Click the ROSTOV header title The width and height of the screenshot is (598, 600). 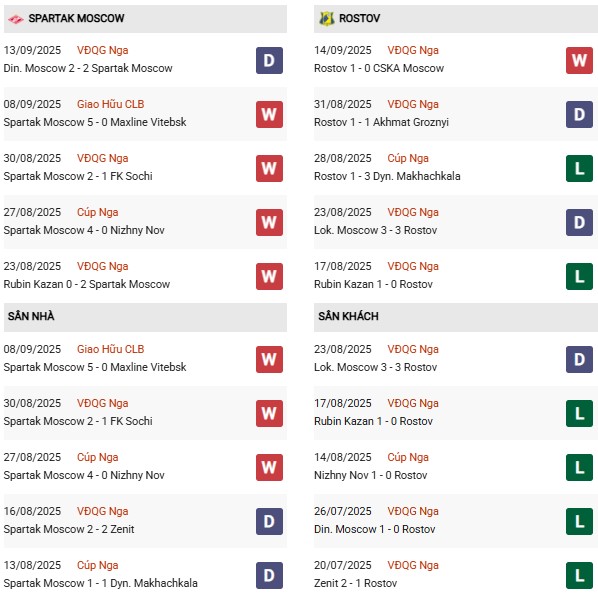[359, 18]
